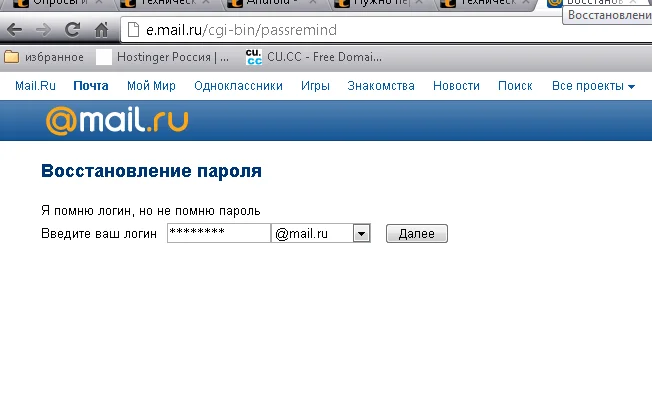
Task: Open the Почта navigation link
Action: point(91,86)
